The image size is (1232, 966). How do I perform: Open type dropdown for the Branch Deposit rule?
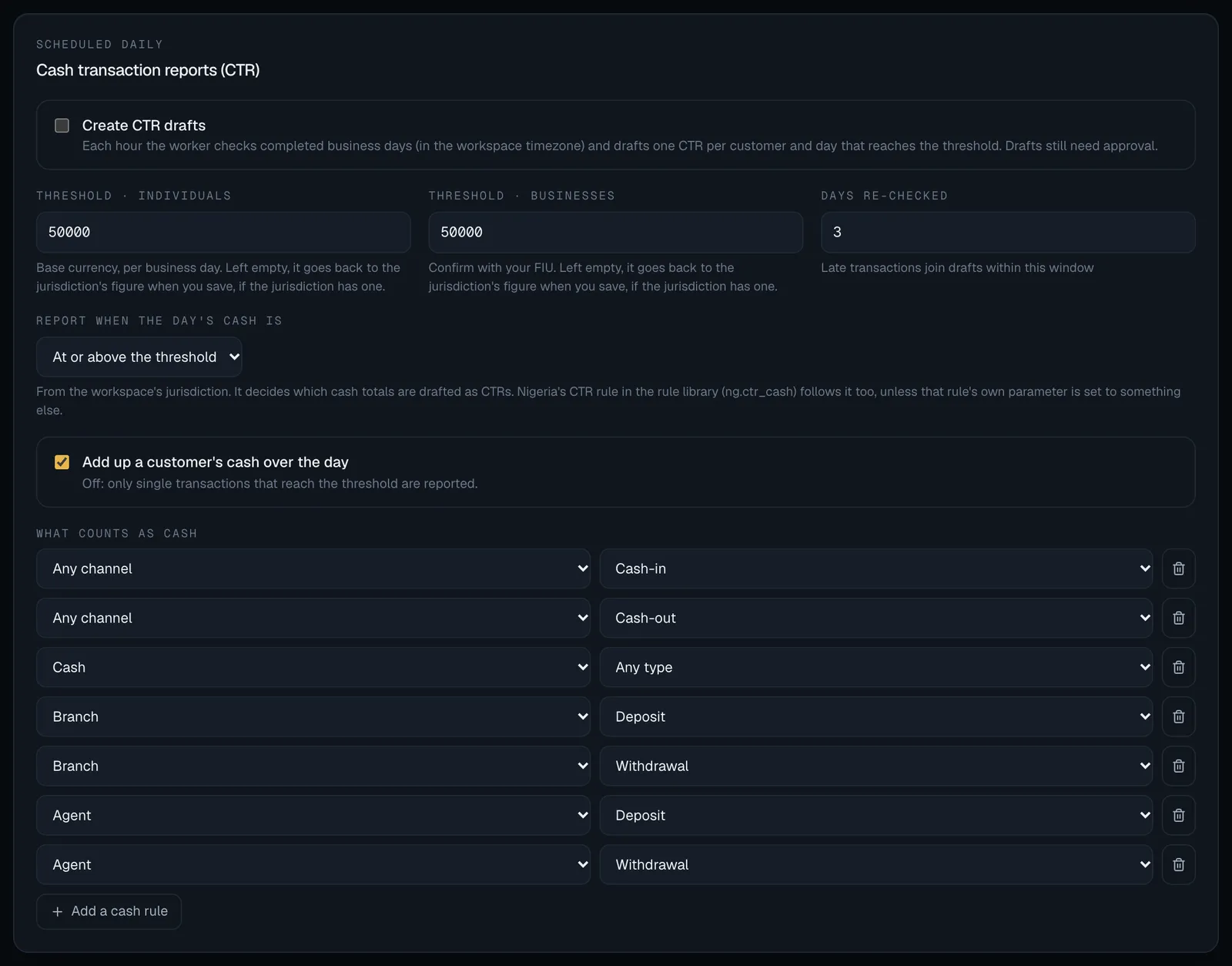(x=876, y=716)
